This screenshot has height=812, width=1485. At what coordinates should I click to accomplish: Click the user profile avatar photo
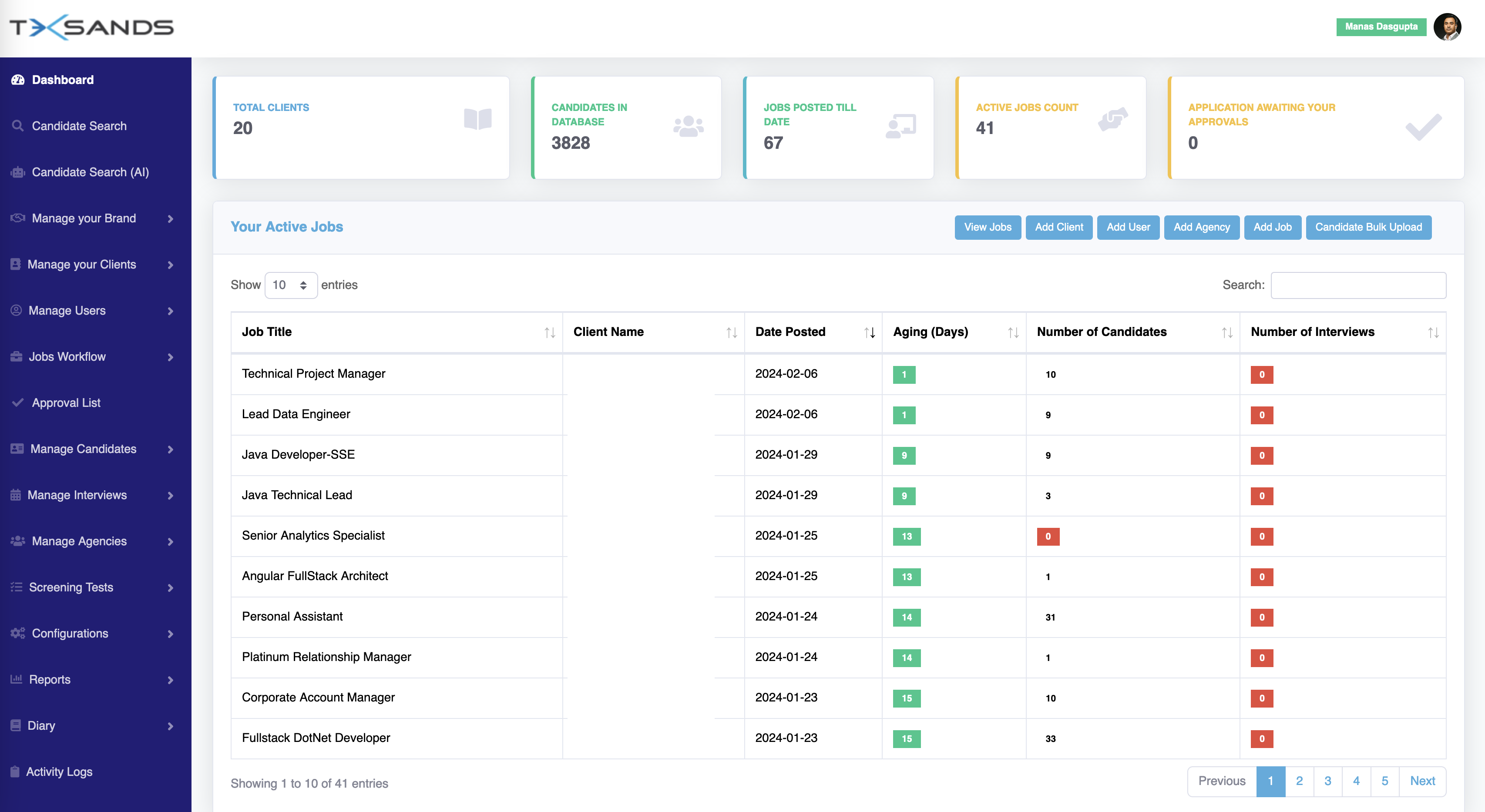click(1447, 27)
